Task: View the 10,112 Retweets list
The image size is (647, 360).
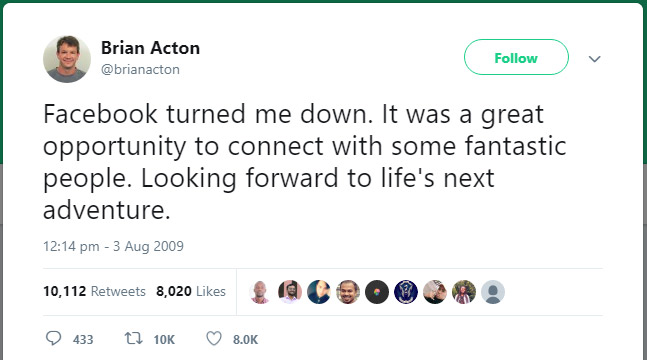Action: [94, 291]
